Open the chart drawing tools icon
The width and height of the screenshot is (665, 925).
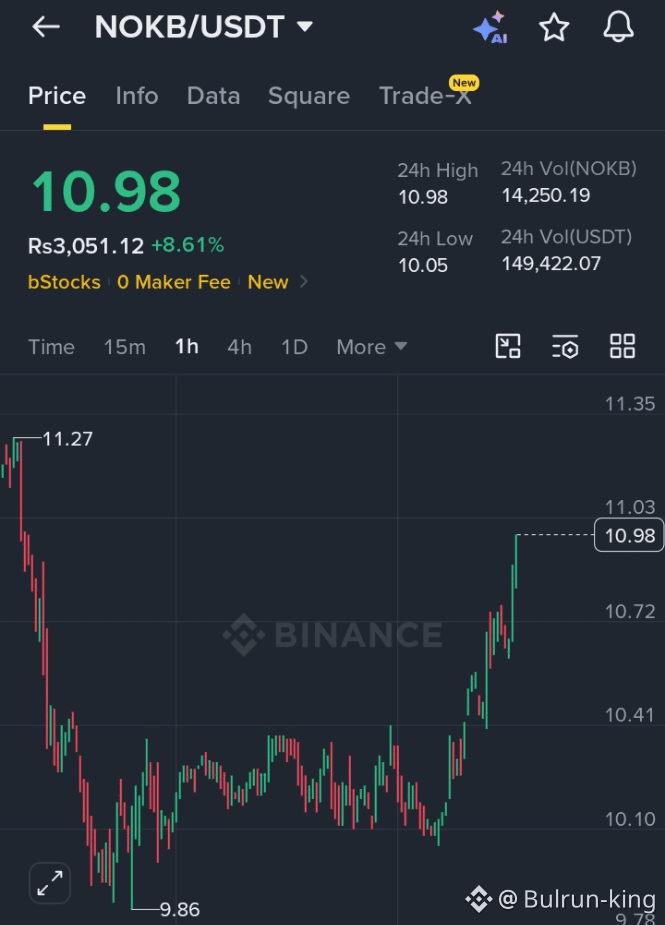[x=508, y=346]
